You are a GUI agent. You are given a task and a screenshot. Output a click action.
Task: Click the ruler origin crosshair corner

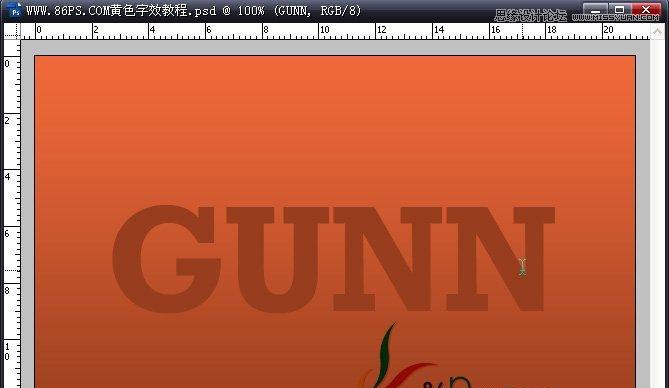pos(12,31)
